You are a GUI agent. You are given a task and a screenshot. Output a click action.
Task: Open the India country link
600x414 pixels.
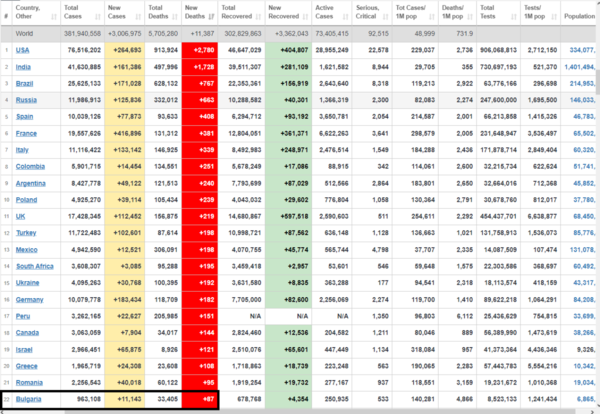pyautogui.click(x=24, y=65)
